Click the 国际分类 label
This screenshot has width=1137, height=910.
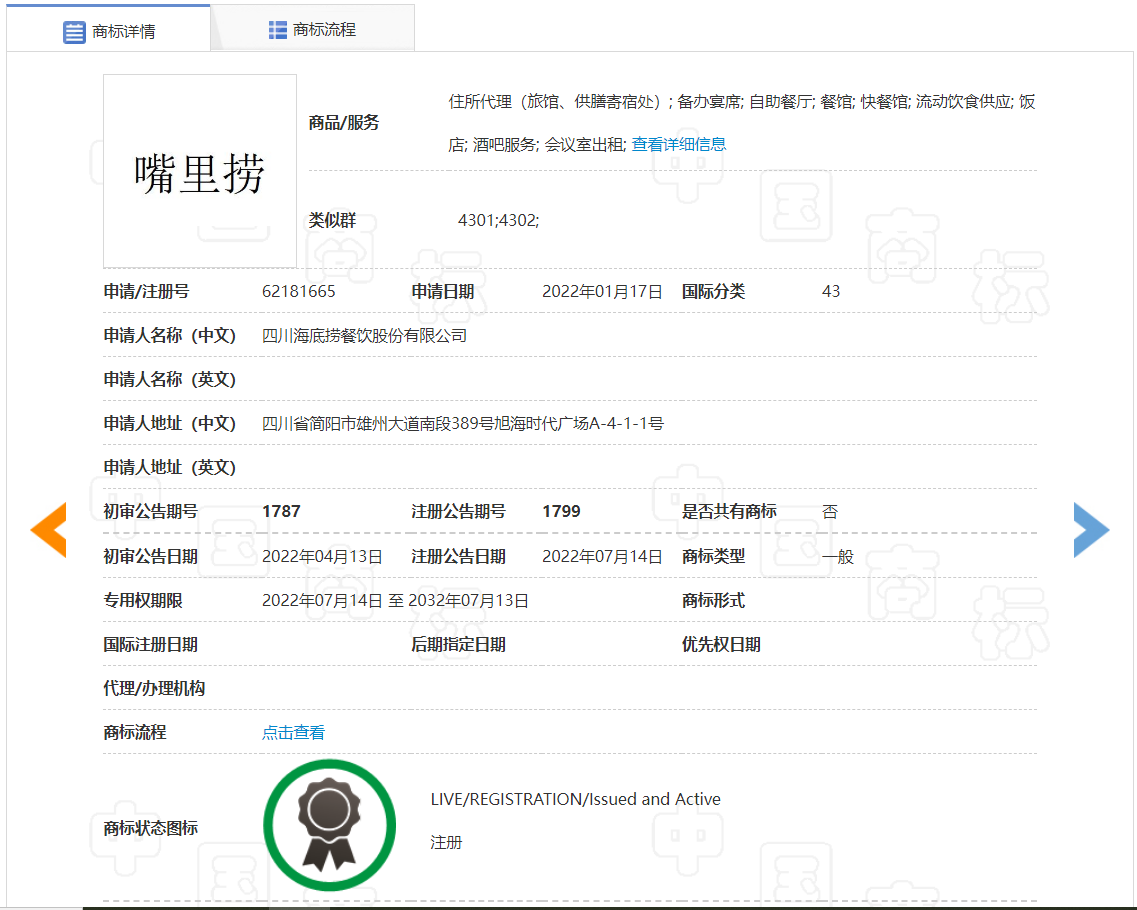[x=714, y=291]
